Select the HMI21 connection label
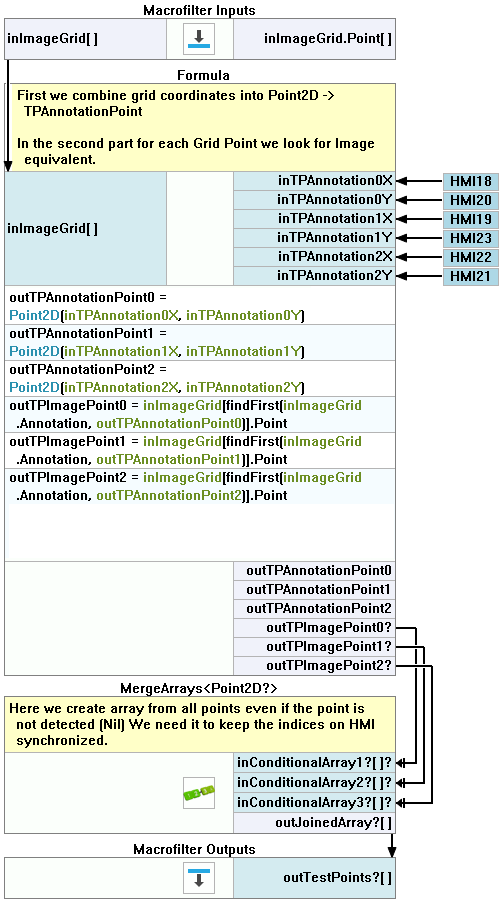Screen dimensions: 500x904 [471, 277]
